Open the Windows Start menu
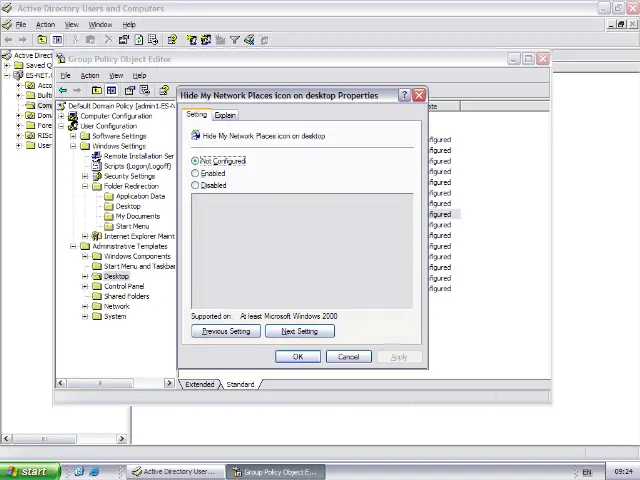Screen dimensions: 640x480 30,471
